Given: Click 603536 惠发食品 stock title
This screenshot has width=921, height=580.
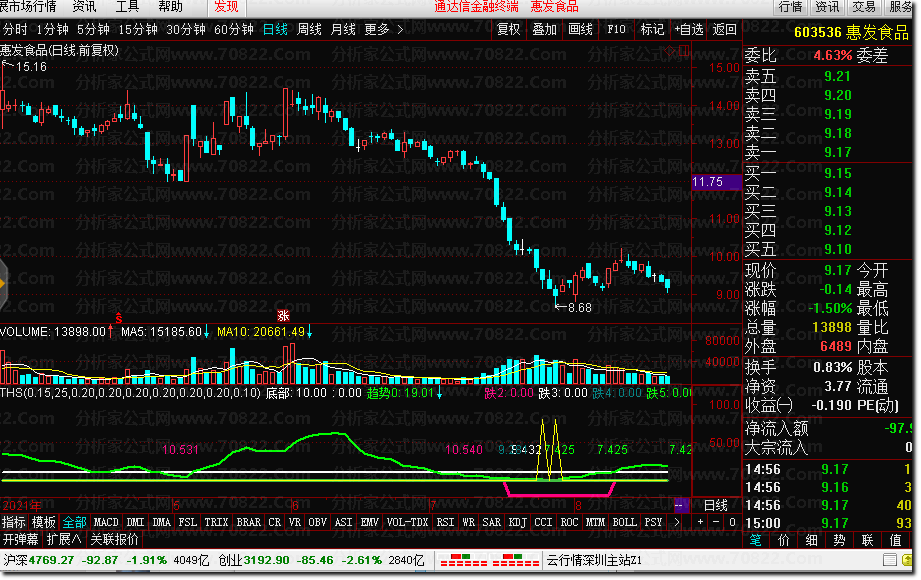Looking at the screenshot, I should click(x=851, y=32).
